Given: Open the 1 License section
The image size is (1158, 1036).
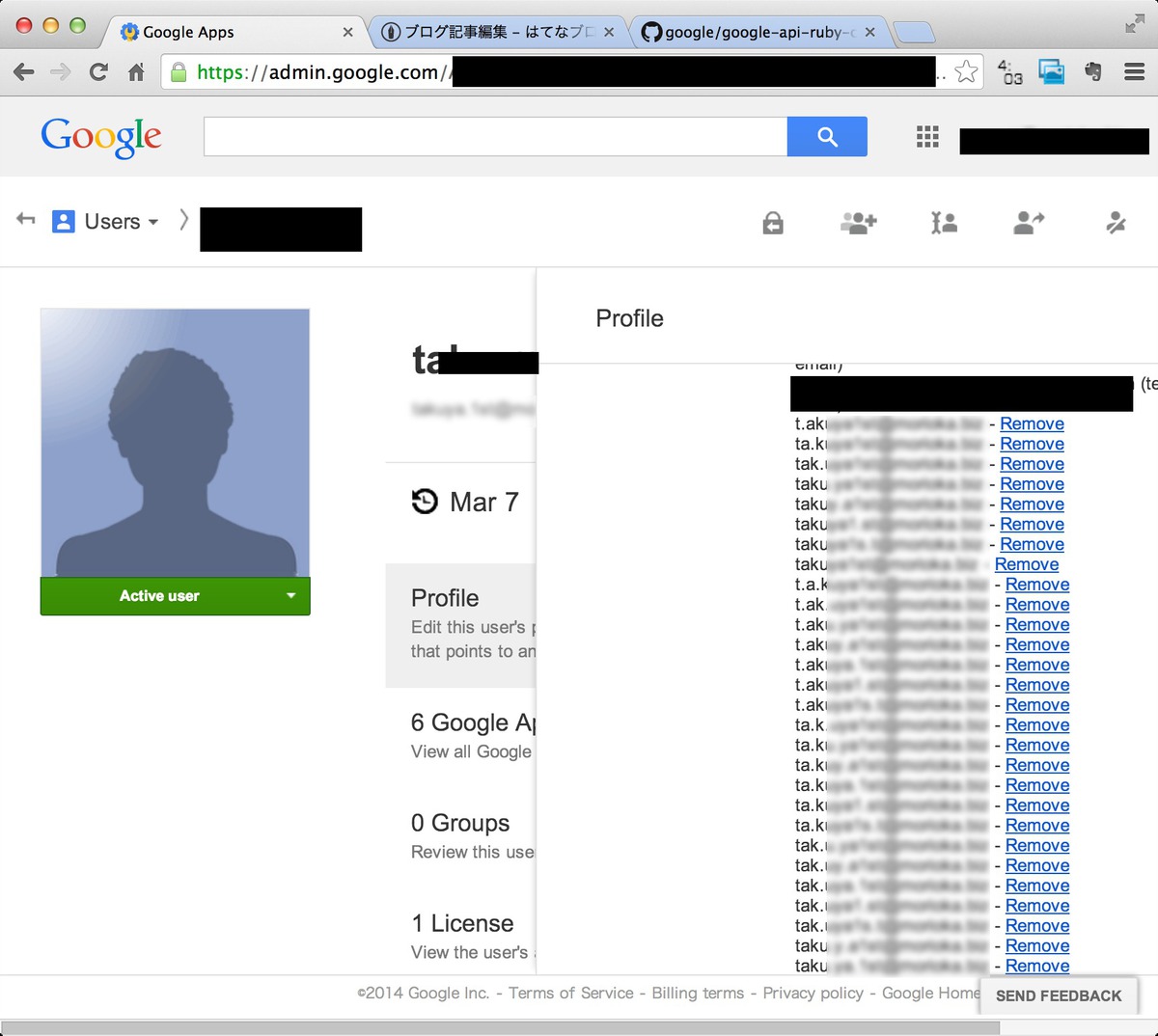Looking at the screenshot, I should tap(473, 937).
